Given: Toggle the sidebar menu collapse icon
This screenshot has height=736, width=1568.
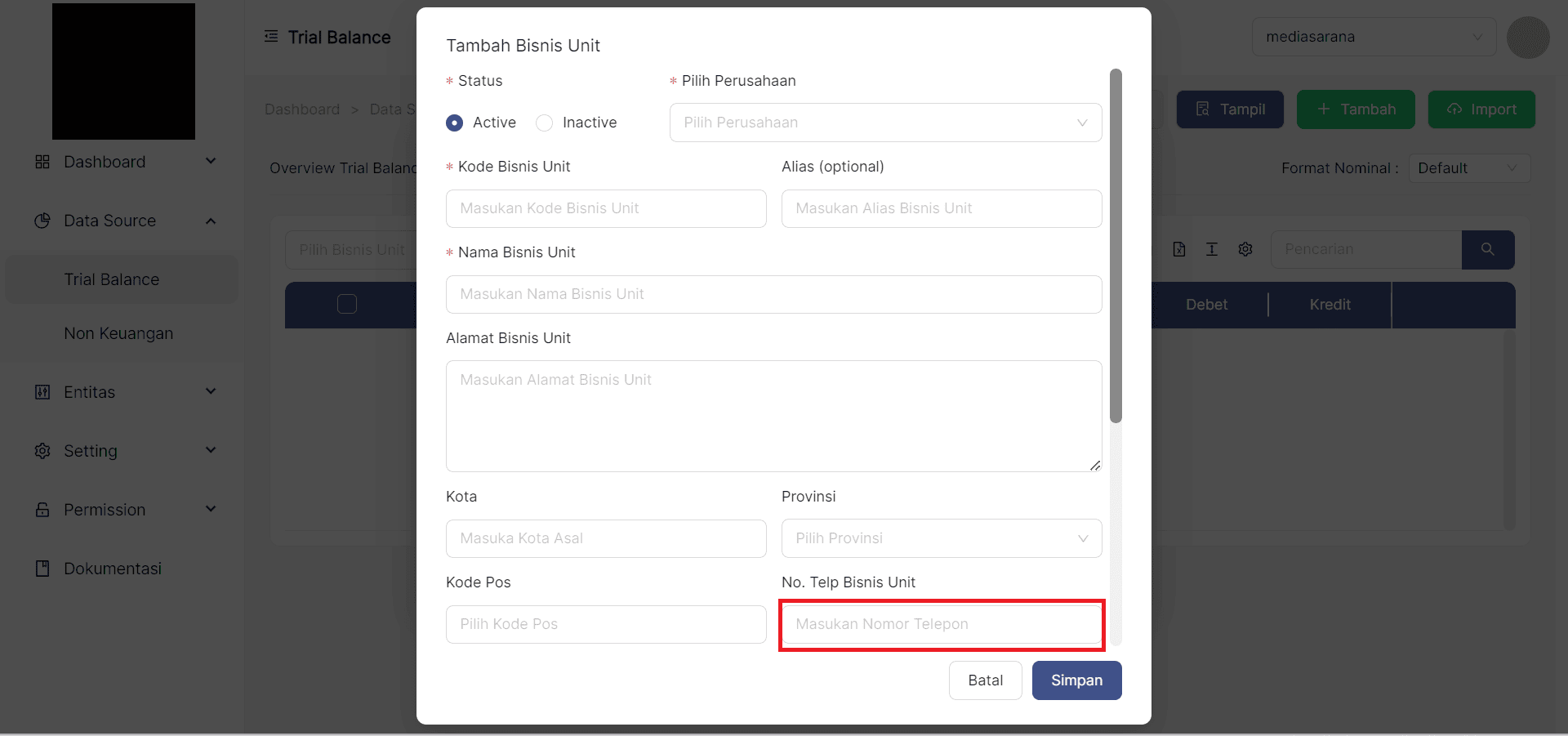Looking at the screenshot, I should coord(271,37).
